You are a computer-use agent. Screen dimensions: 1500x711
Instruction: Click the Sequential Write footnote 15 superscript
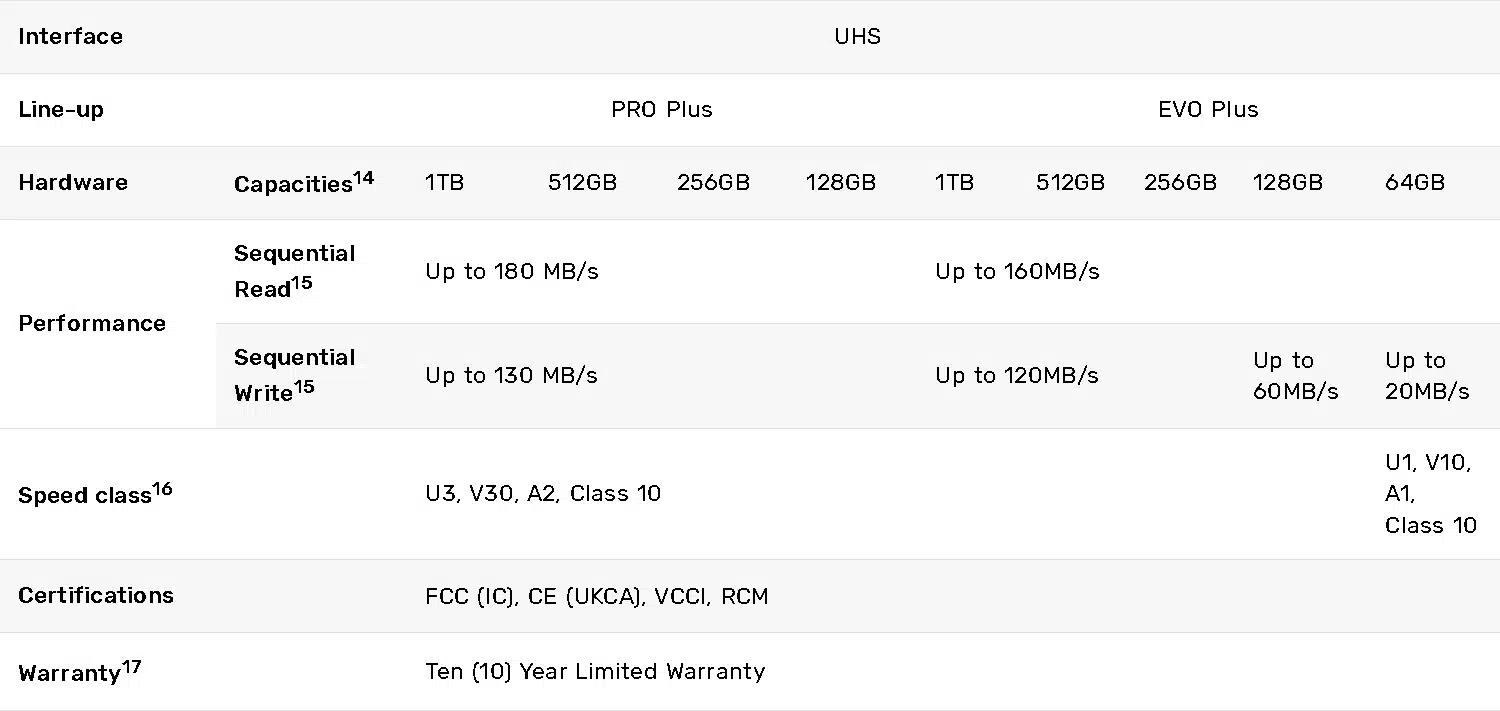304,386
